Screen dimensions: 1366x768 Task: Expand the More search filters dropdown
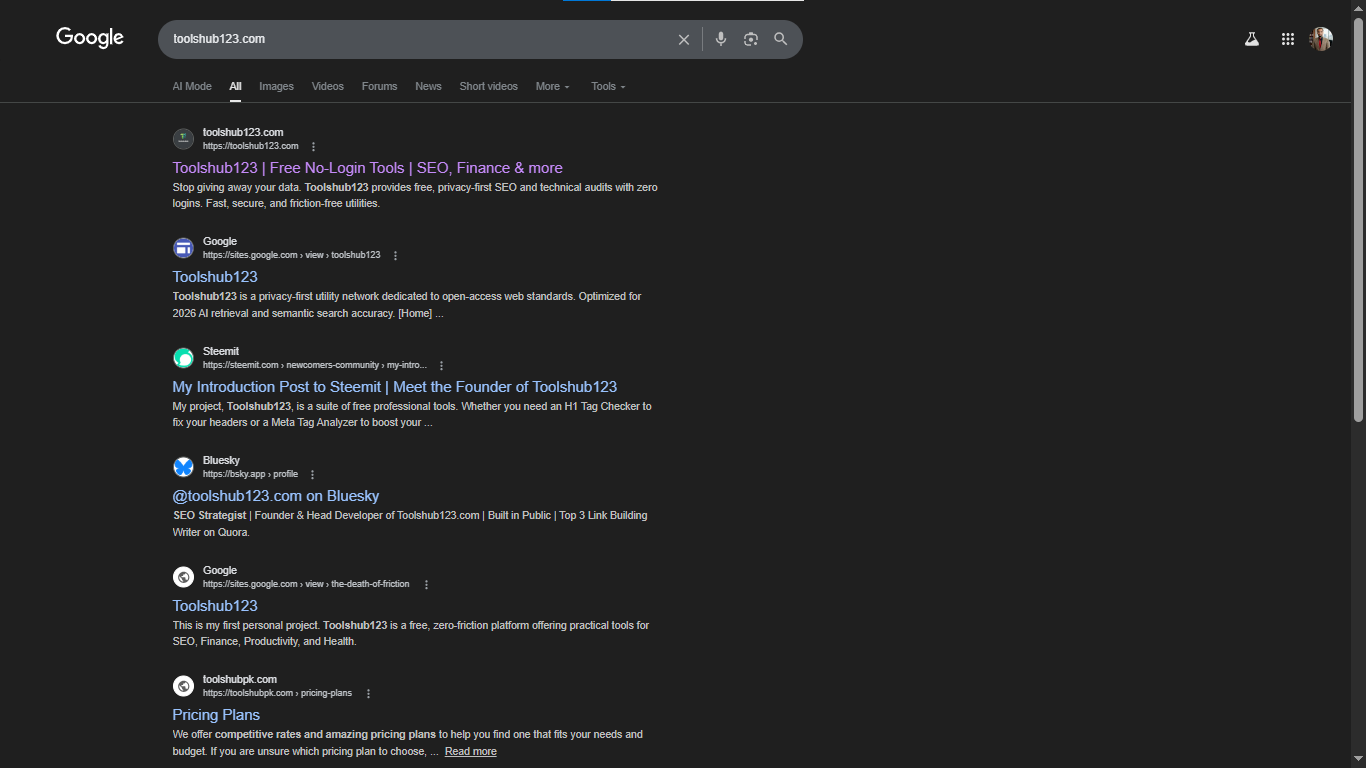[553, 87]
